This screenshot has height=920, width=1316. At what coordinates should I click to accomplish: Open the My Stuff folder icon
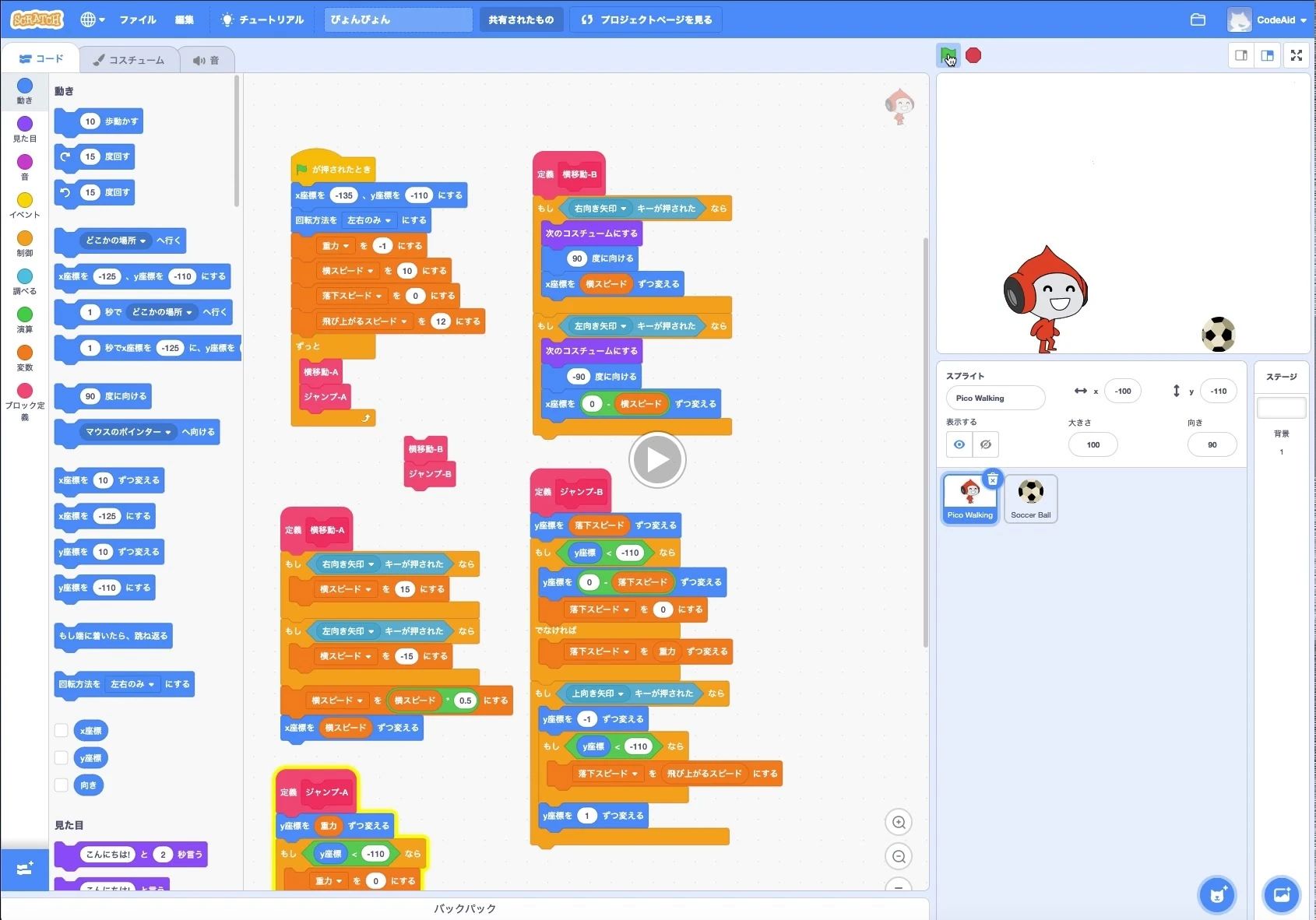[1198, 19]
